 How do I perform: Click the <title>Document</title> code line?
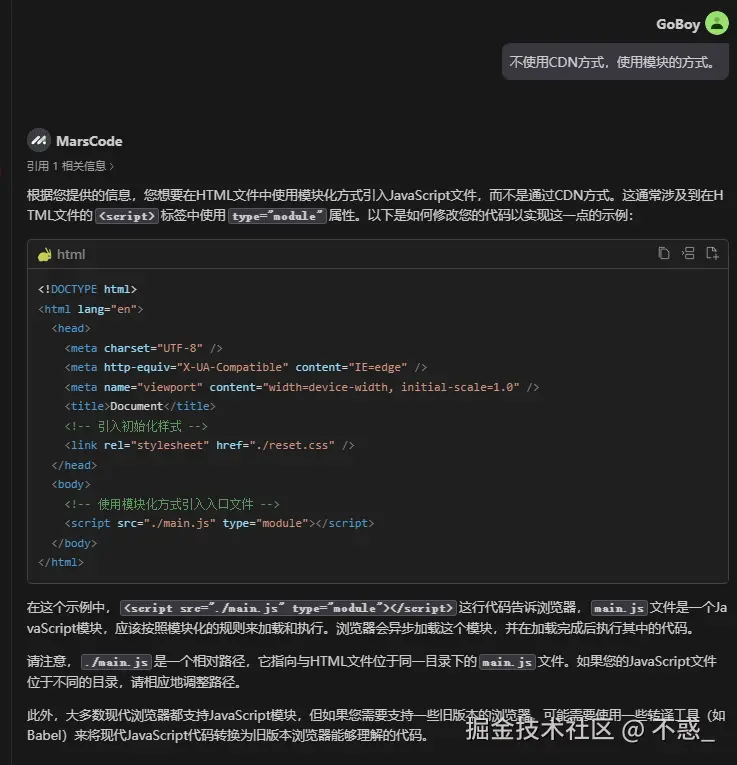pos(140,406)
